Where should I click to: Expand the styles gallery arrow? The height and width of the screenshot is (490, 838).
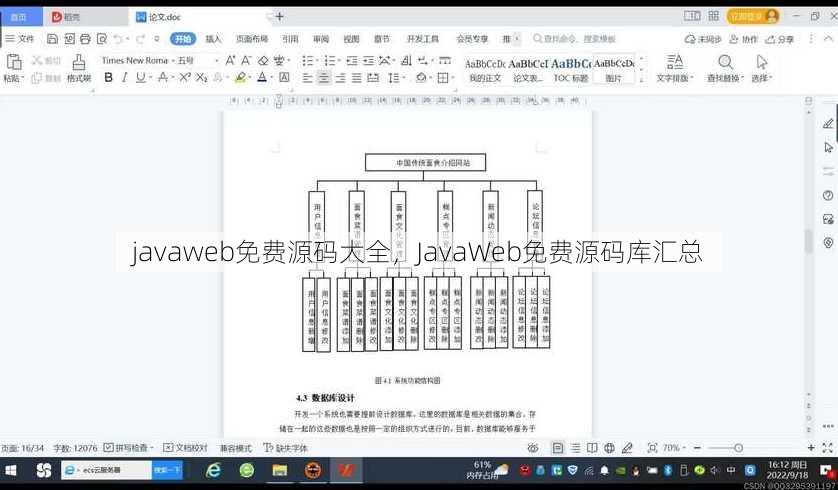click(x=641, y=80)
